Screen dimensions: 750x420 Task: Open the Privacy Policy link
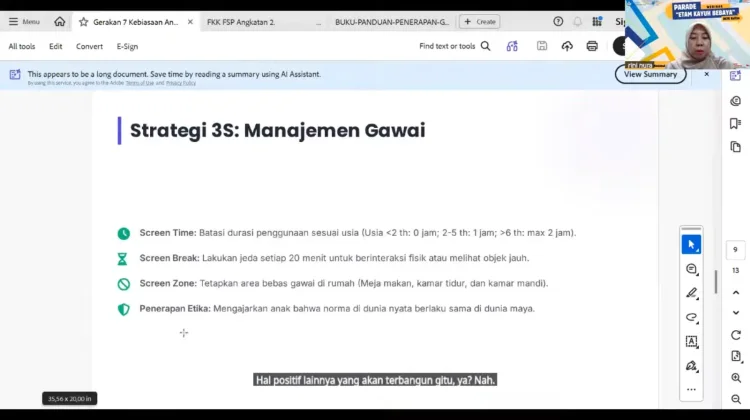pyautogui.click(x=181, y=83)
